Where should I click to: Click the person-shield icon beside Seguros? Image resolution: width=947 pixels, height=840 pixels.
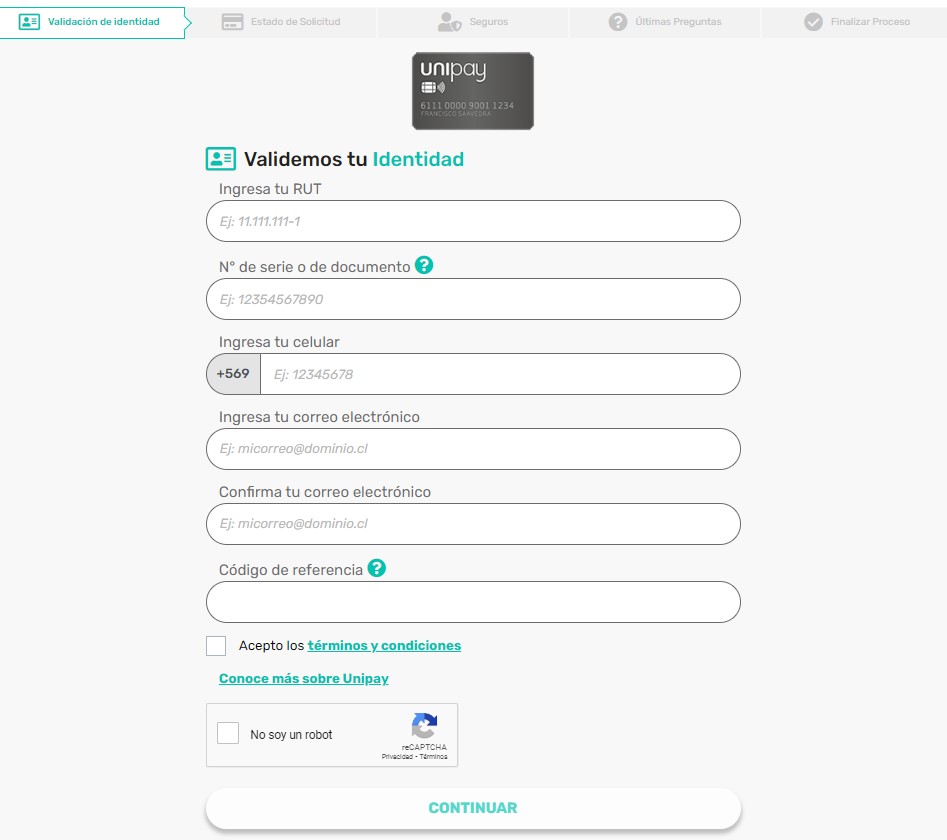pyautogui.click(x=449, y=22)
